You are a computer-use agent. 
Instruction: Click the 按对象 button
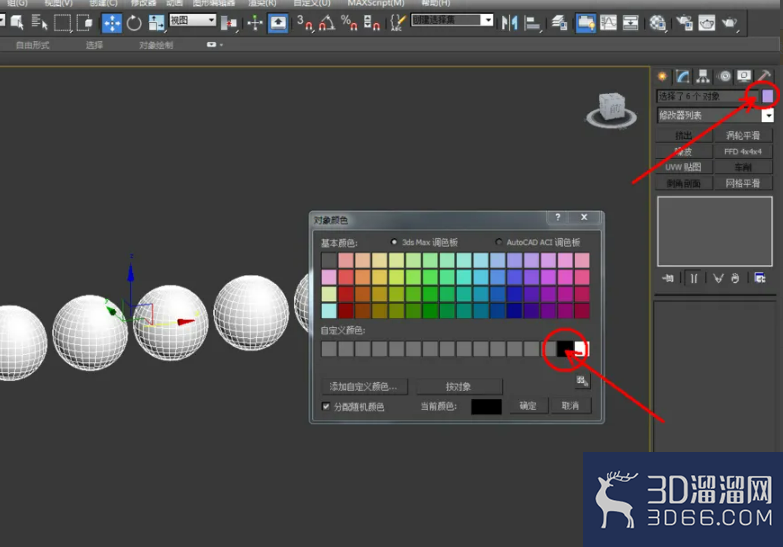(459, 387)
